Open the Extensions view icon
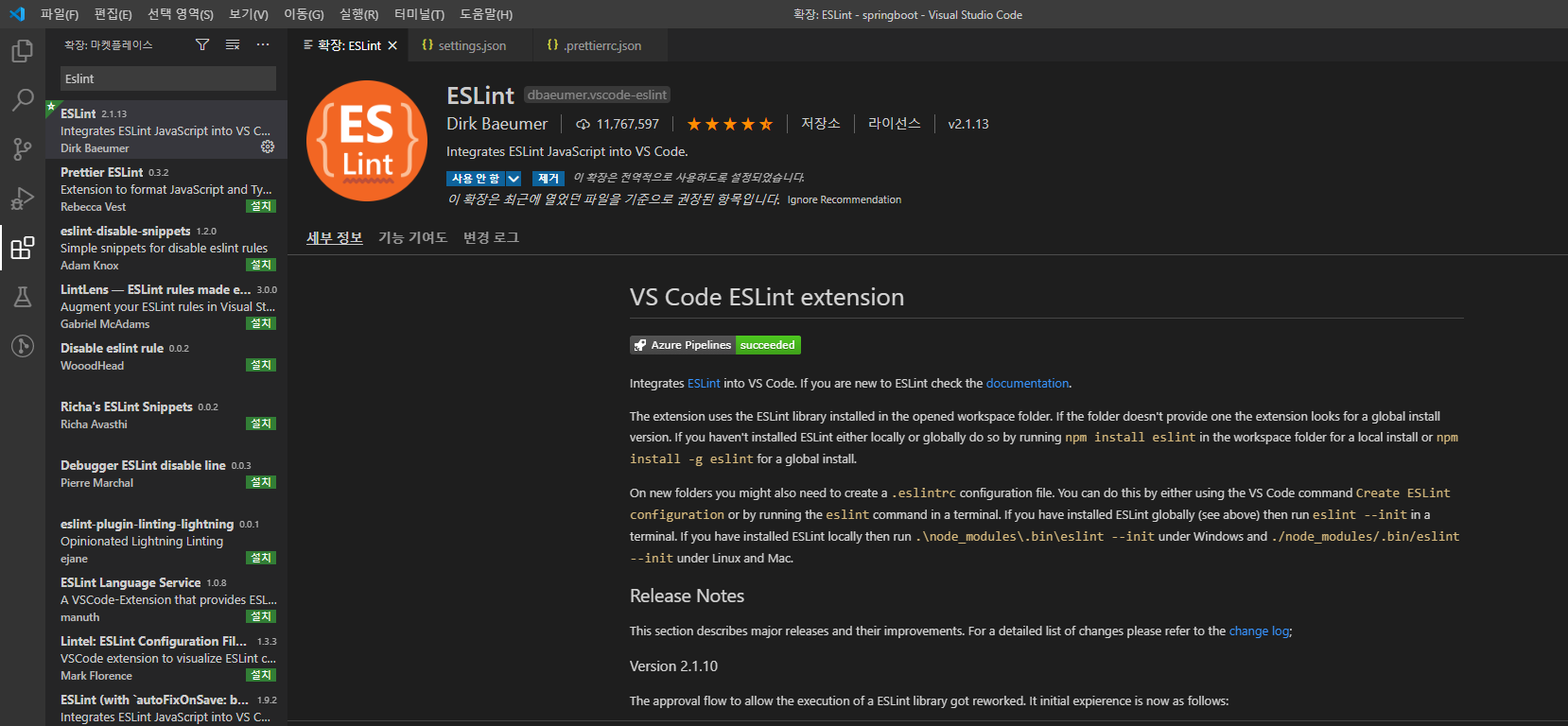 23,248
